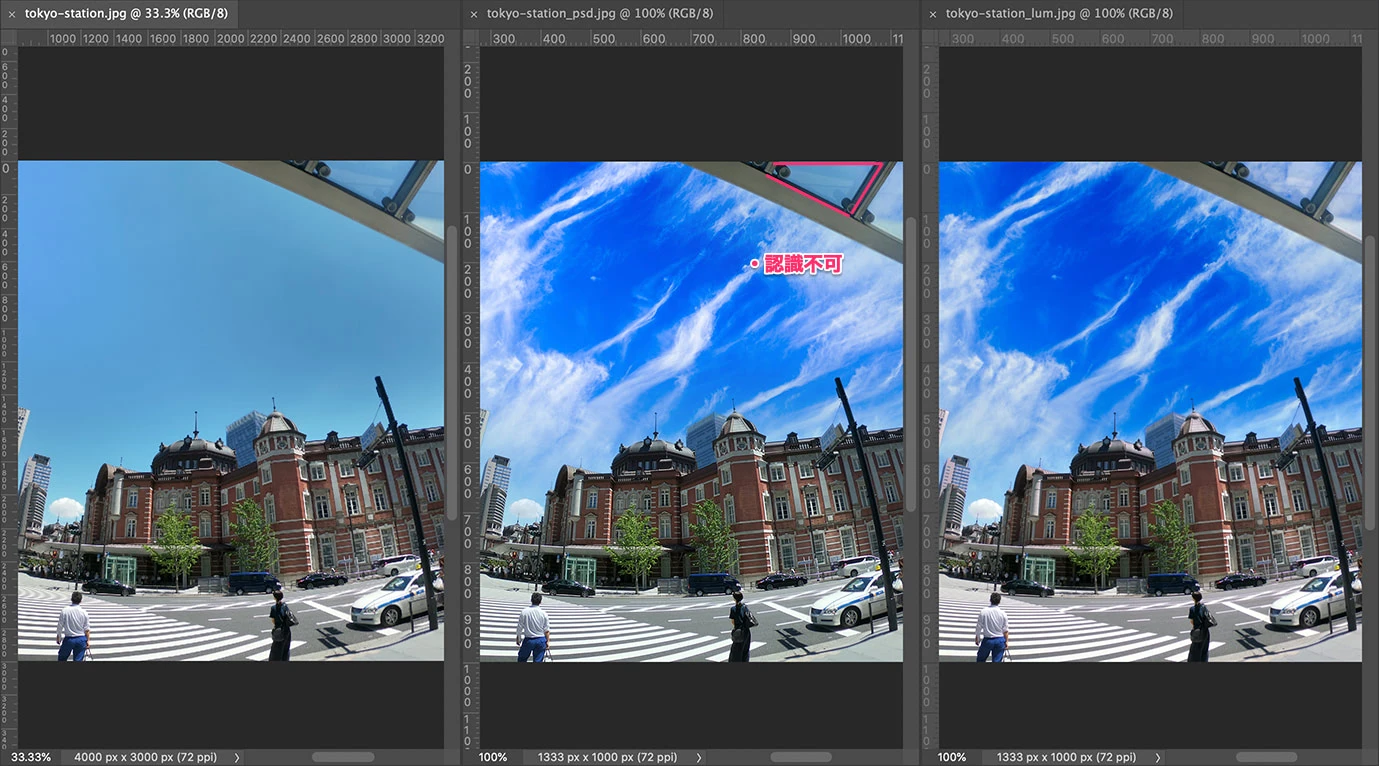Open status bar arrow menu in psd window

[x=699, y=758]
